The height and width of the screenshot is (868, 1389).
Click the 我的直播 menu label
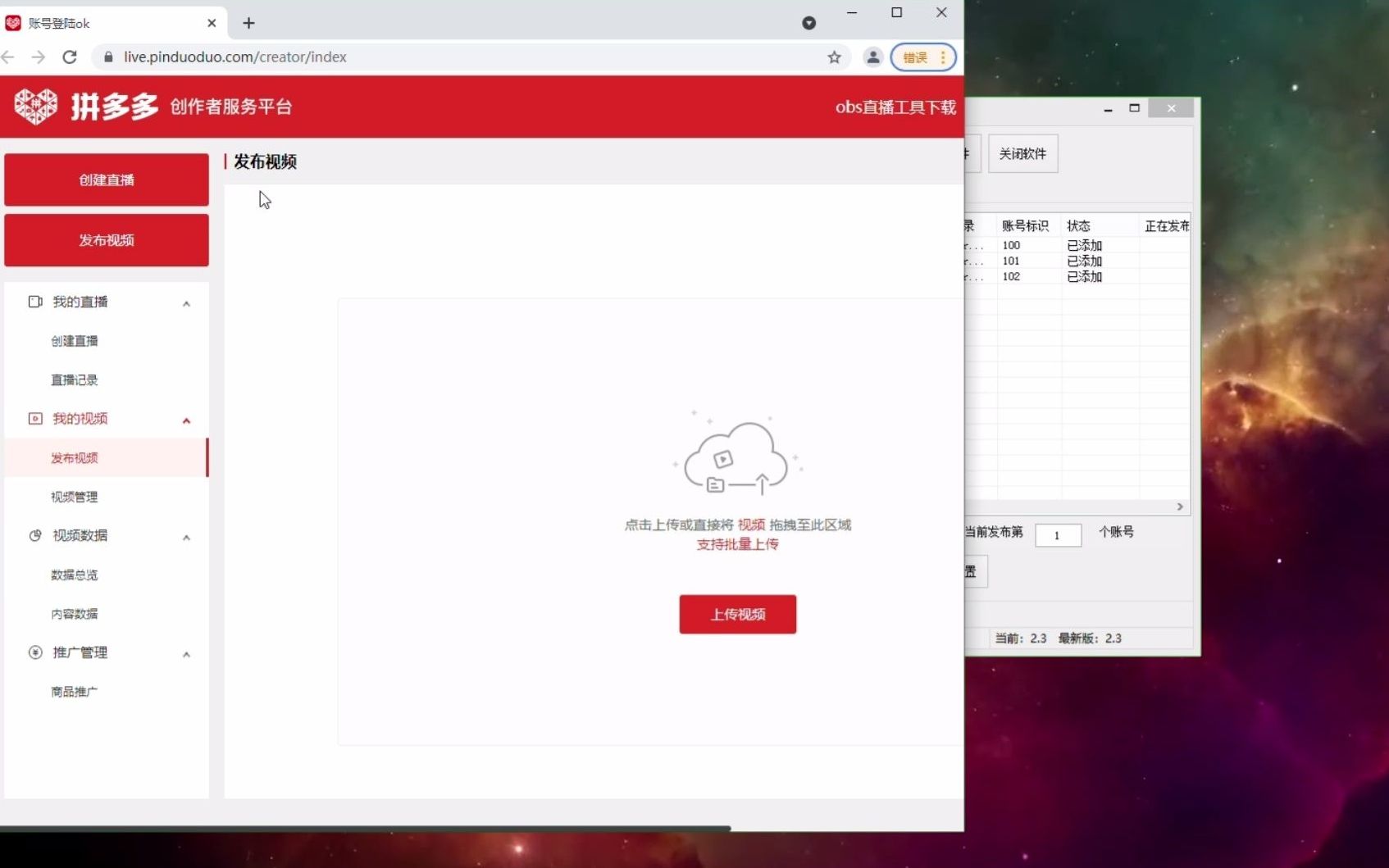pyautogui.click(x=80, y=302)
